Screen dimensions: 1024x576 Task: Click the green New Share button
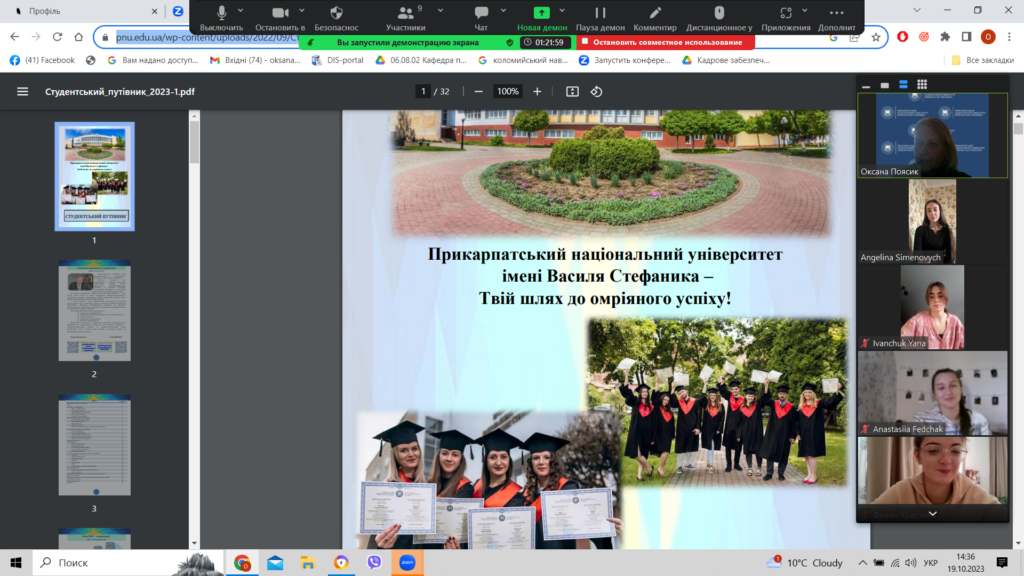541,14
